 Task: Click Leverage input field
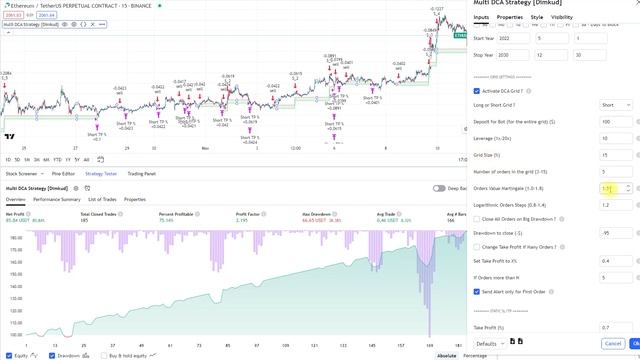tap(616, 138)
